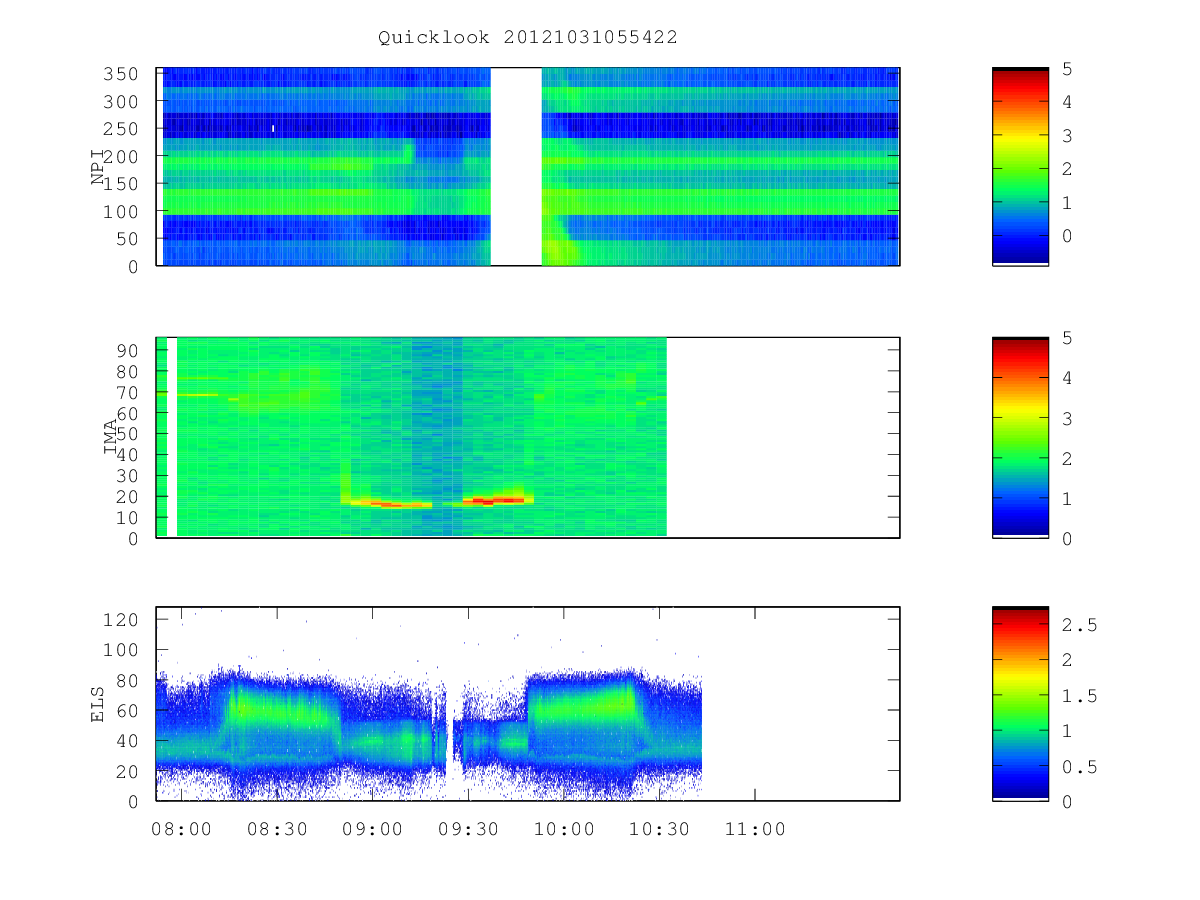Click the 4 label on IMA colorbar
The width and height of the screenshot is (1200, 900).
1065,378
